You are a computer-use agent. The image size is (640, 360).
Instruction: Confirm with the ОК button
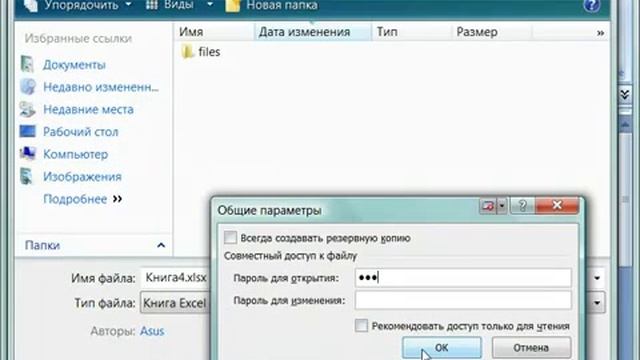coord(442,348)
